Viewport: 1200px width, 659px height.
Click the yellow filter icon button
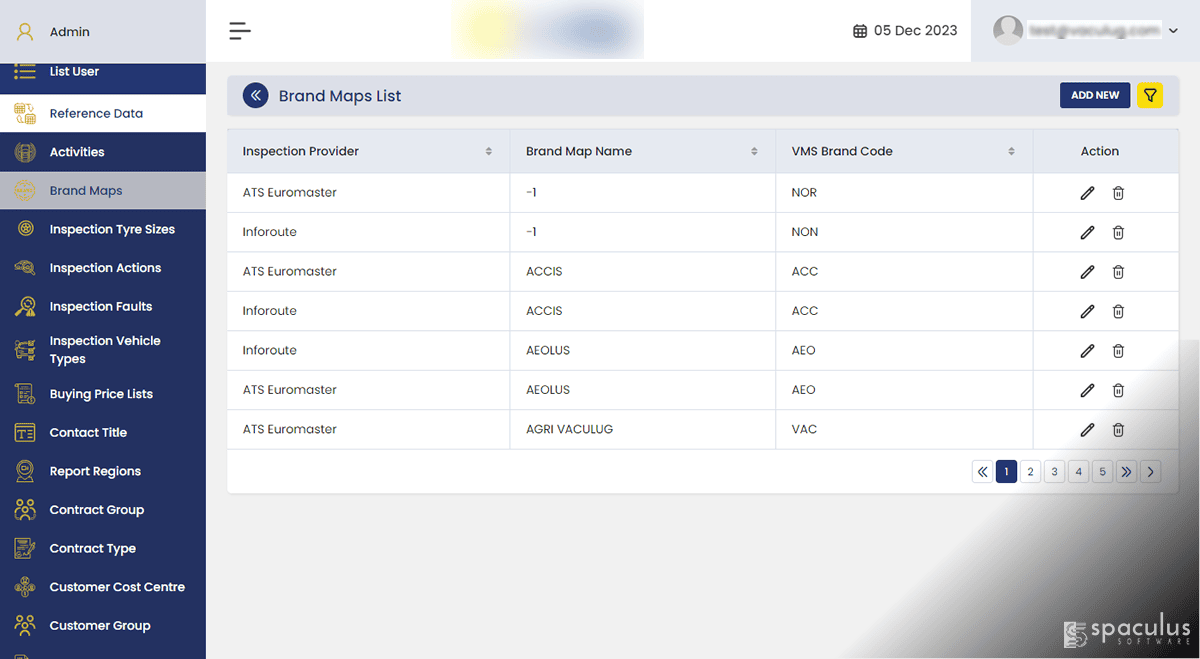(1150, 95)
